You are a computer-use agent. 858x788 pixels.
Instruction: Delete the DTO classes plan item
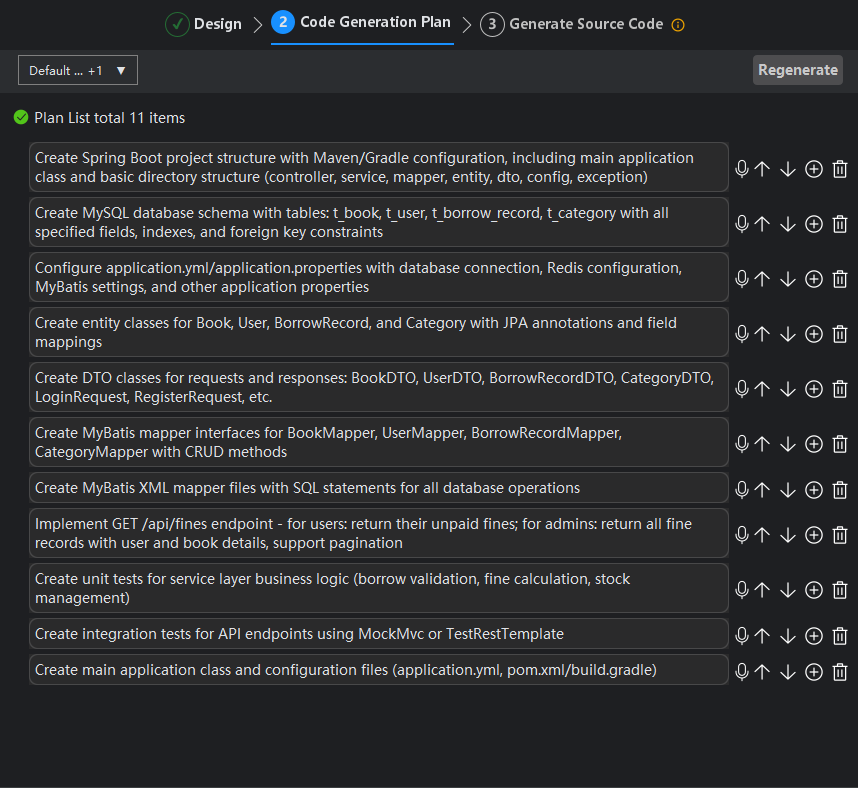840,389
